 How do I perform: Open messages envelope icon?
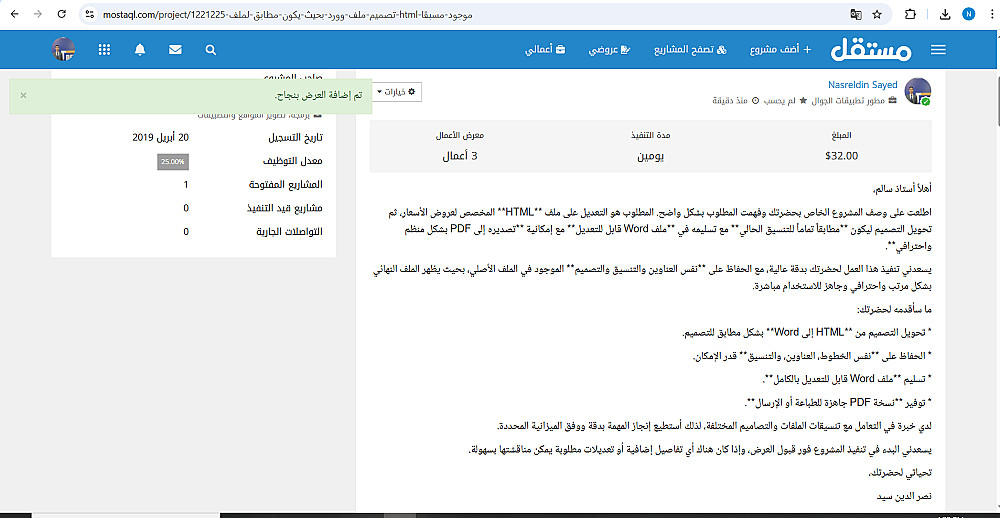click(175, 50)
